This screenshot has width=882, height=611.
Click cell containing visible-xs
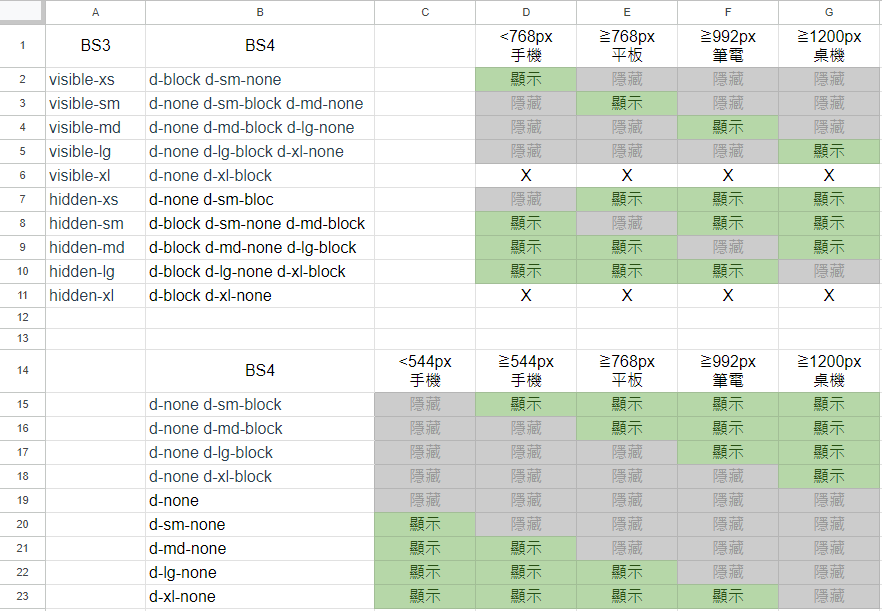coord(96,80)
